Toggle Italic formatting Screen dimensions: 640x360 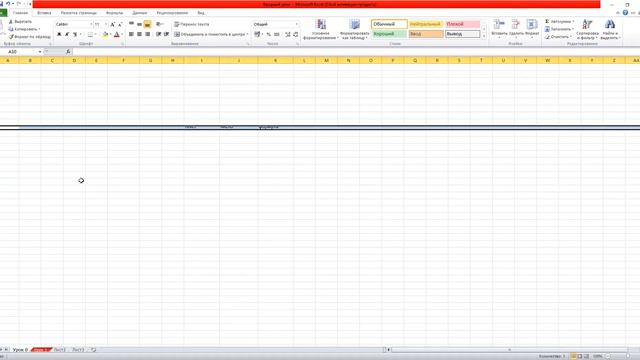pyautogui.click(x=67, y=34)
